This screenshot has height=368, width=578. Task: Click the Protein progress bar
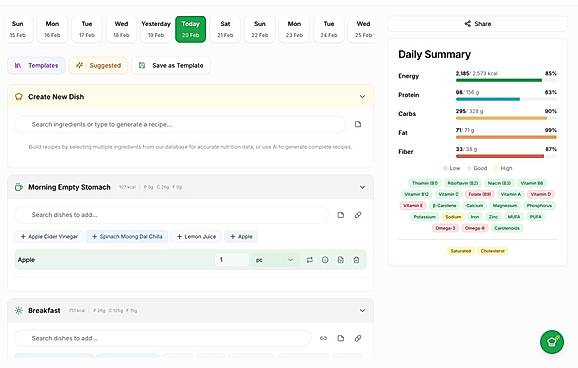point(506,99)
